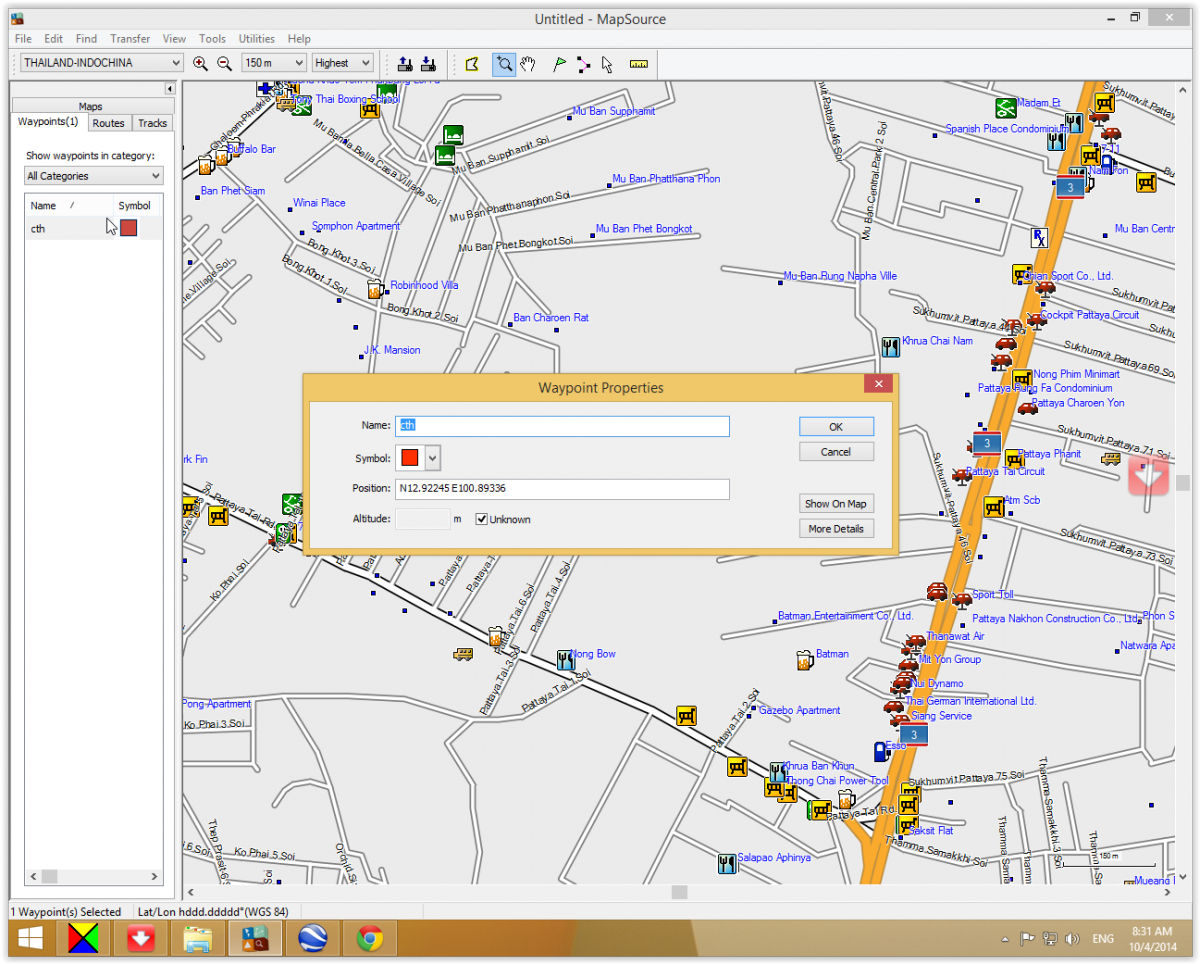
Task: Open the All Categories dropdown
Action: coord(94,176)
